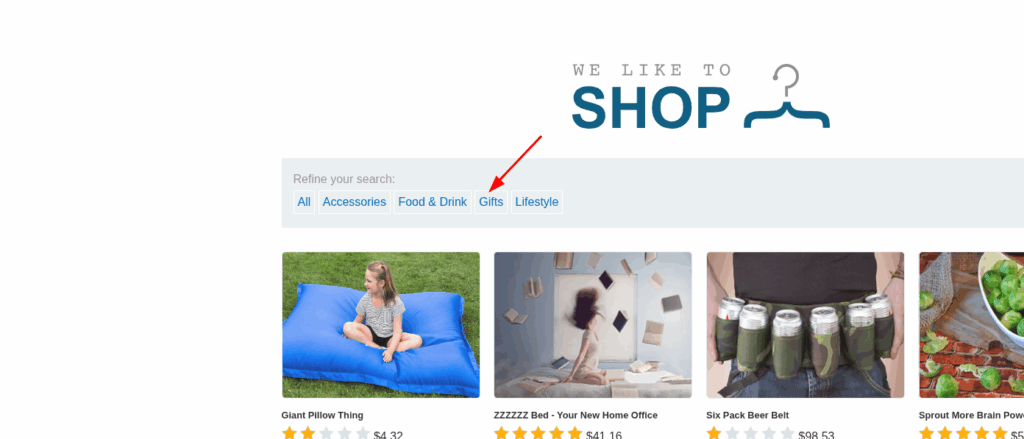Select the All filter

click(304, 202)
